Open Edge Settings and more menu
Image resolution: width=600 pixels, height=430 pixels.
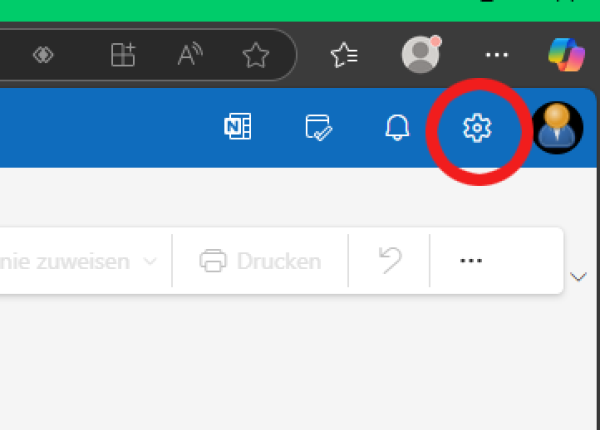[497, 55]
